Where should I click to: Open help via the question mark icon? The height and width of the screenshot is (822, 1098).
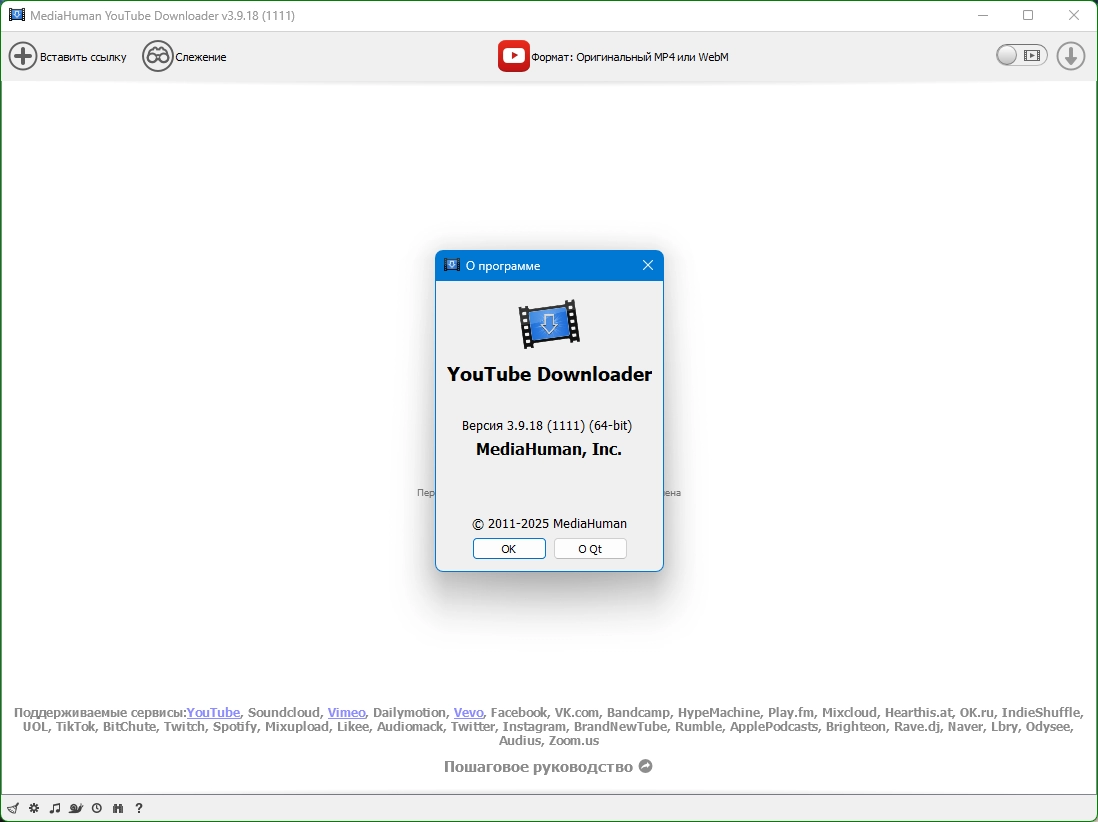(139, 808)
